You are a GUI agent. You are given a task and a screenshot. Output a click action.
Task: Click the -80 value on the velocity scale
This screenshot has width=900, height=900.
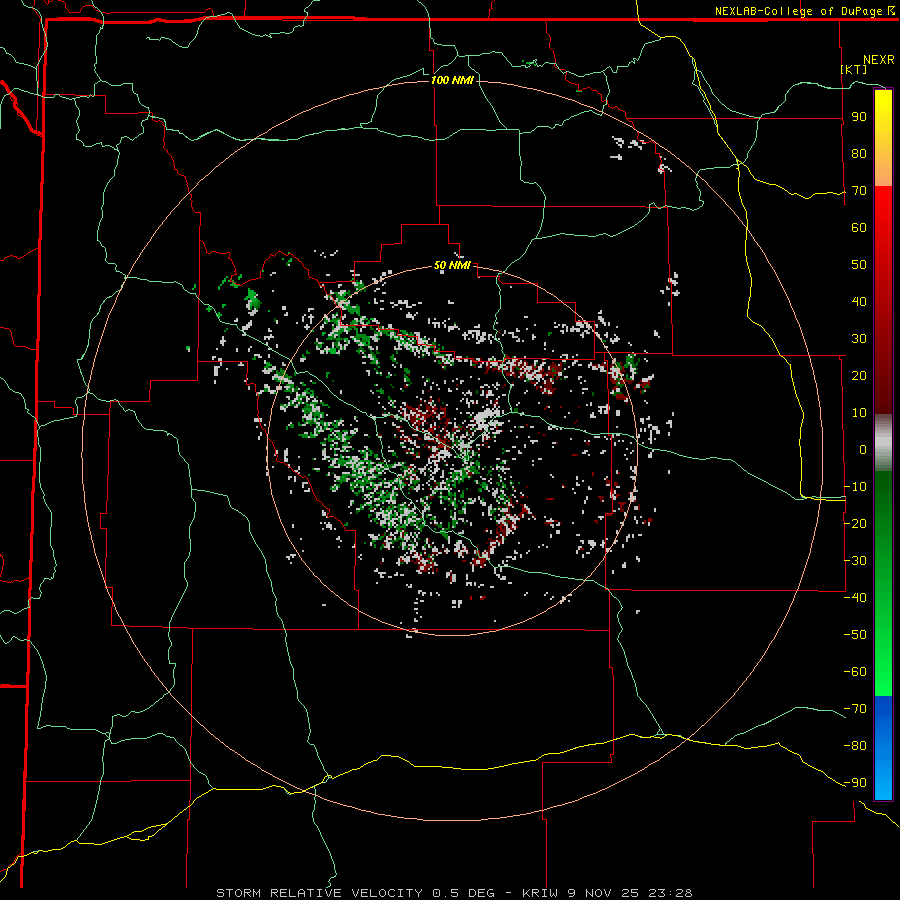(x=855, y=746)
